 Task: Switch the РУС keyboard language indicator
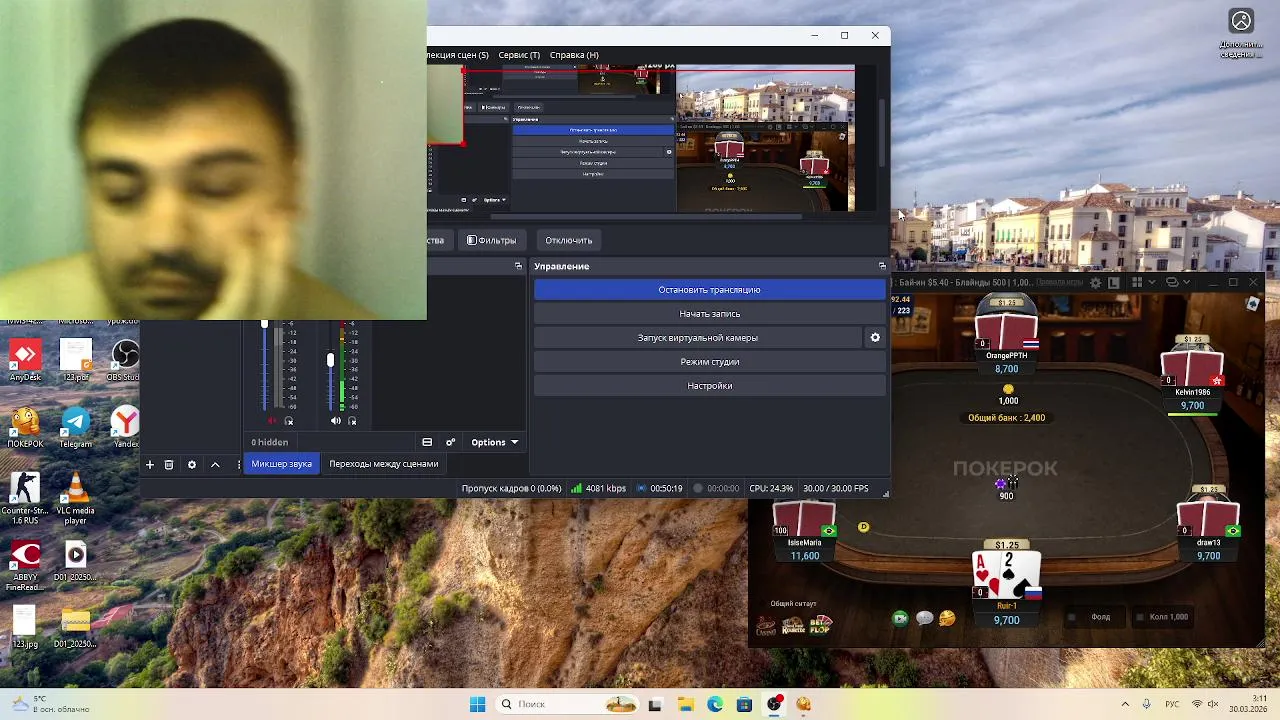(x=1172, y=704)
